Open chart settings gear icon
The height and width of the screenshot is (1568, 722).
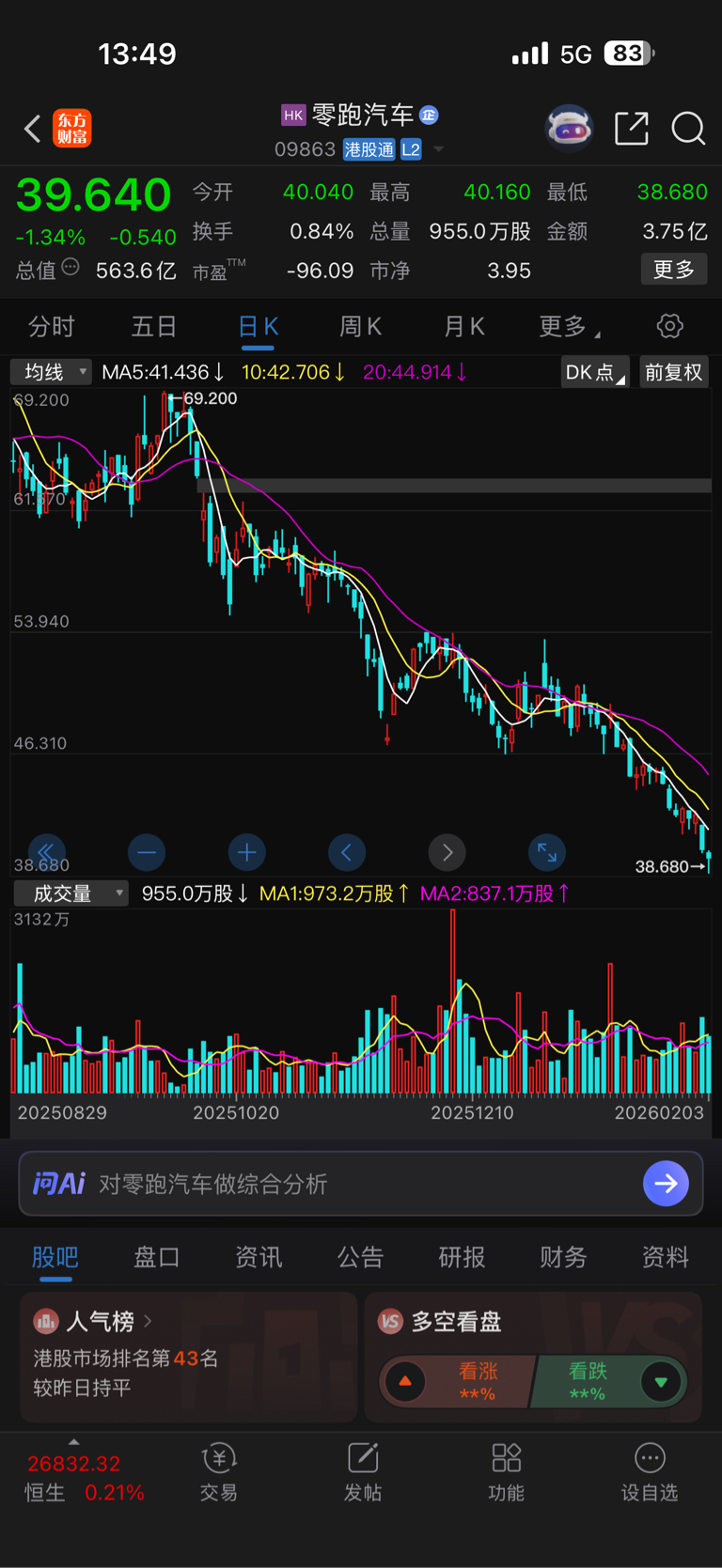(x=669, y=326)
